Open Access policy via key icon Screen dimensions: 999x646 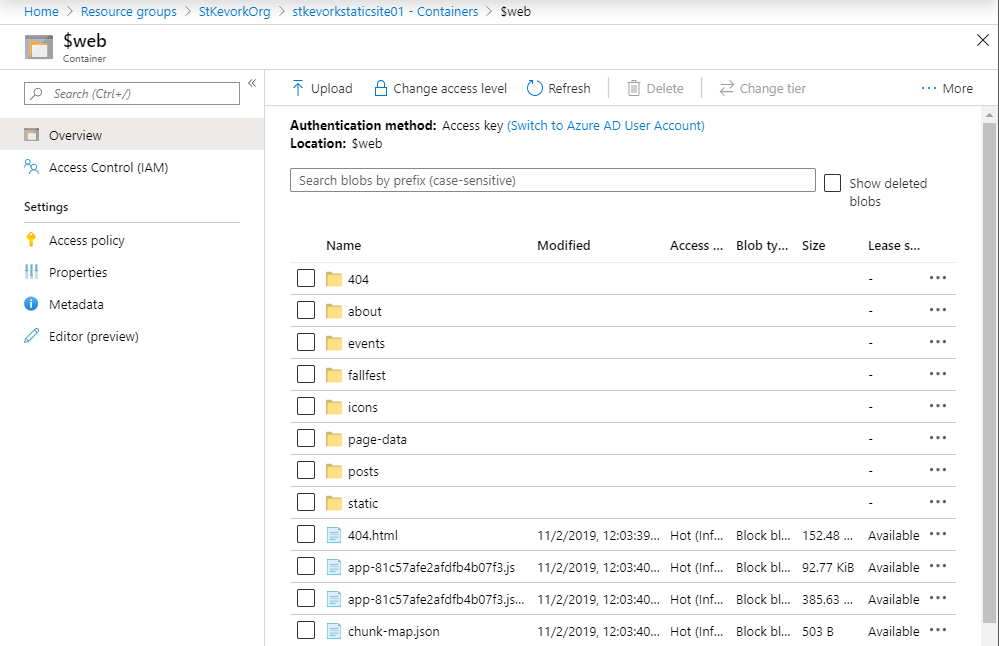click(31, 240)
